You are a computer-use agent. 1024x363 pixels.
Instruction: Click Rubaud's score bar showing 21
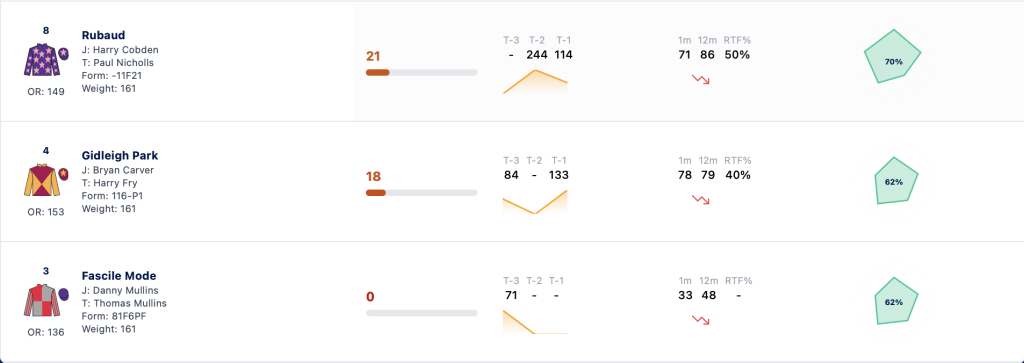point(421,72)
